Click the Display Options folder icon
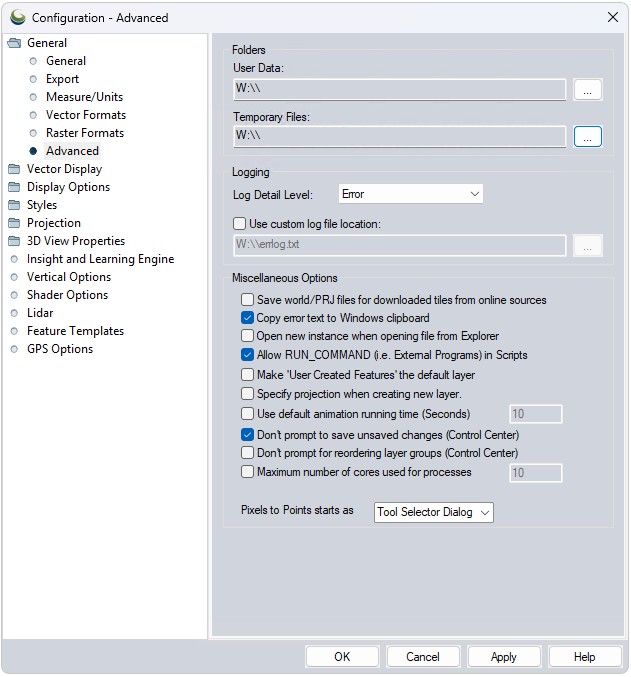The image size is (631, 677). (14, 187)
